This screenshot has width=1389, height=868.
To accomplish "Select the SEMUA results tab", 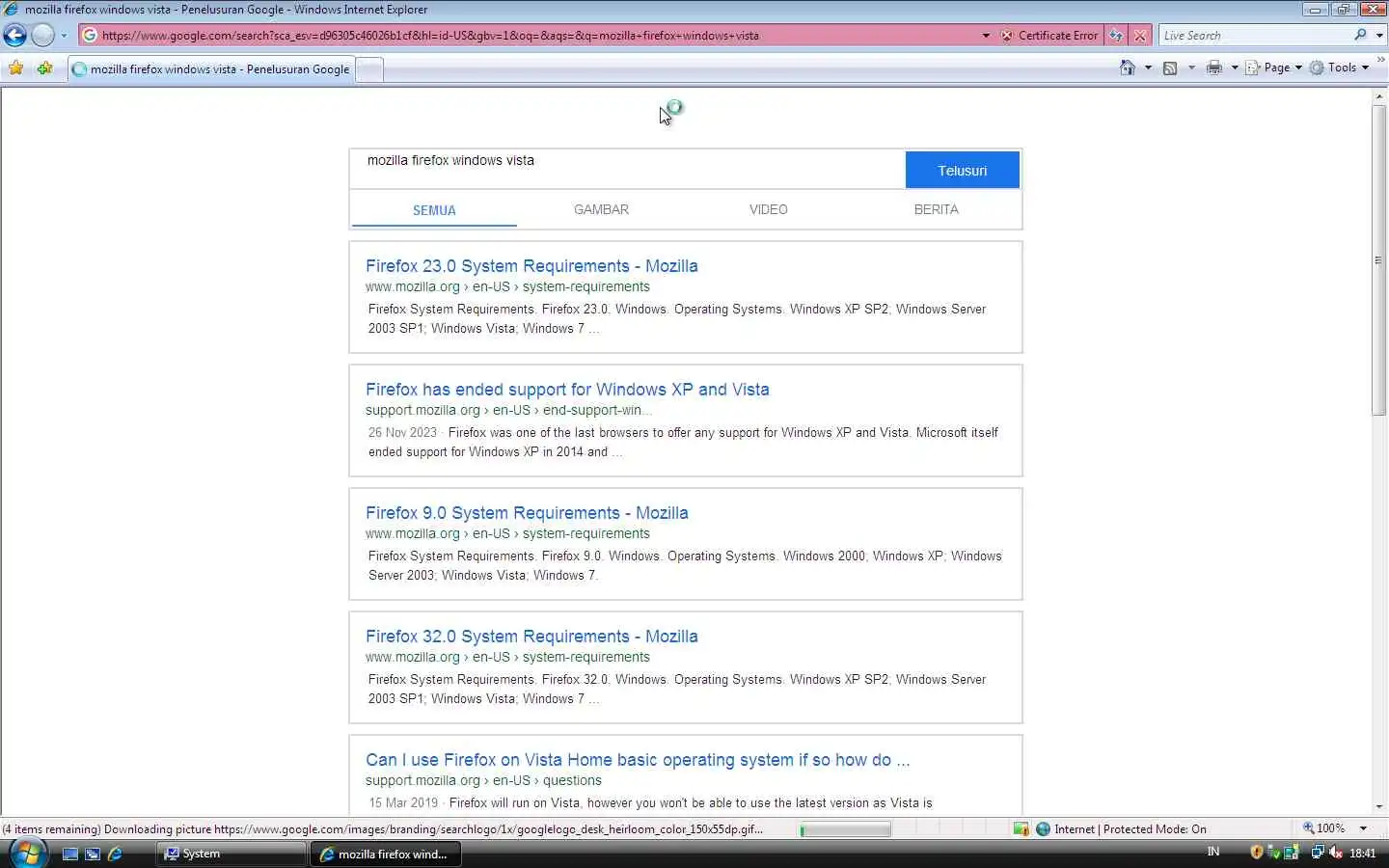I will [434, 210].
